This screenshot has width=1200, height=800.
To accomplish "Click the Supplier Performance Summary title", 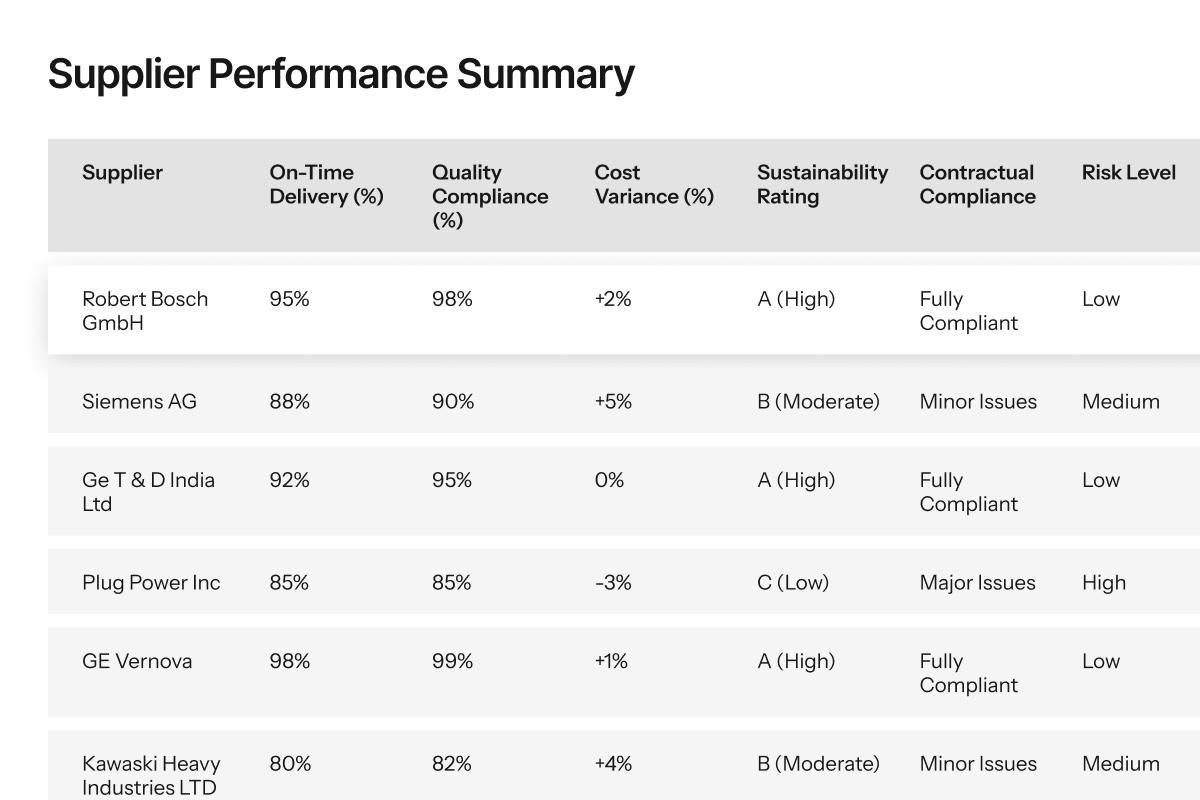I will tap(341, 75).
